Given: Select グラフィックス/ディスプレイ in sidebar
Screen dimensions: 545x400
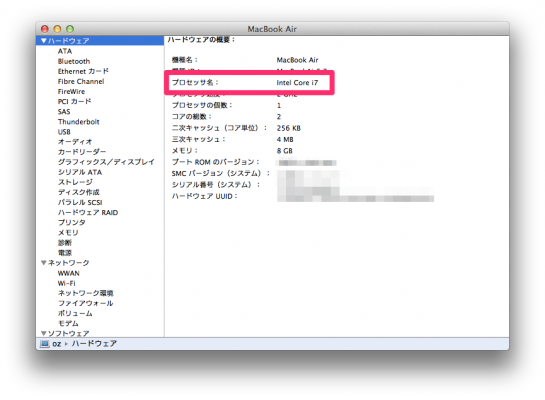Looking at the screenshot, I should point(106,162).
